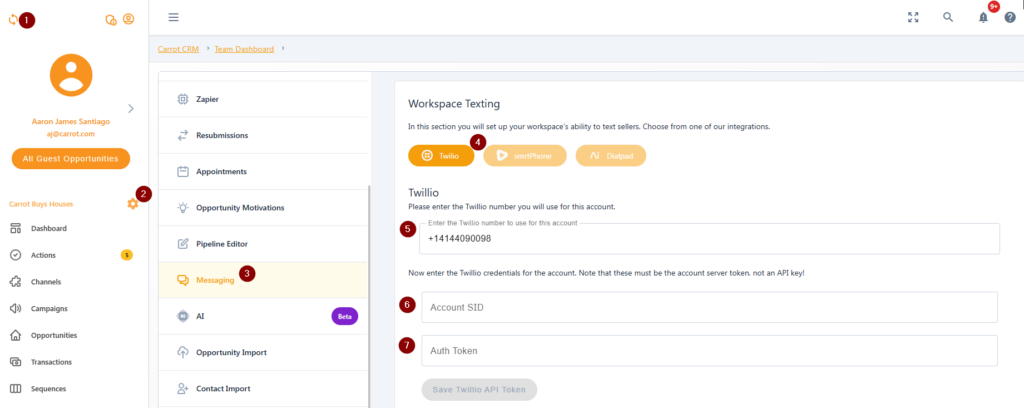Click the Contact Import person icon

point(183,388)
